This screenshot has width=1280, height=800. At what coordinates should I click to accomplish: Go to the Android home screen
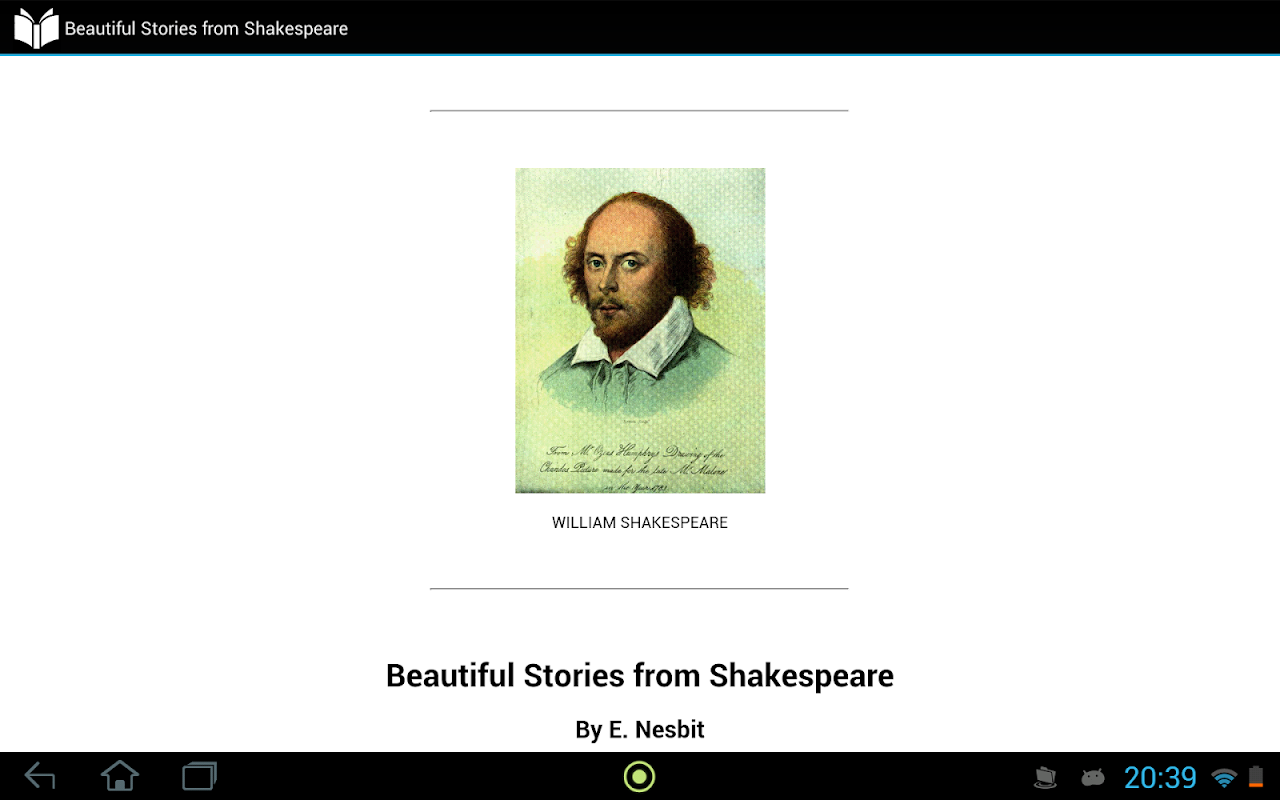(x=120, y=776)
